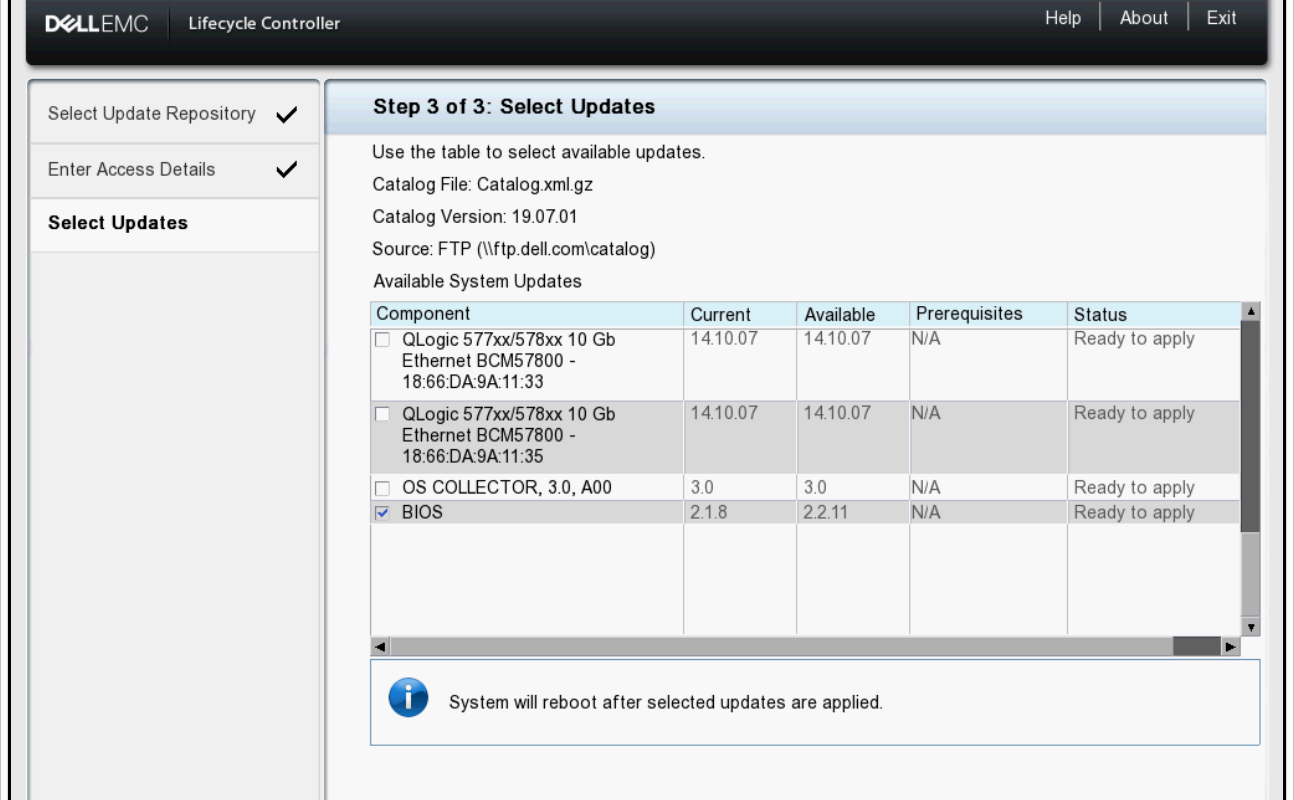This screenshot has width=1294, height=800.
Task: Click table scroll left arrow
Action: click(x=380, y=647)
